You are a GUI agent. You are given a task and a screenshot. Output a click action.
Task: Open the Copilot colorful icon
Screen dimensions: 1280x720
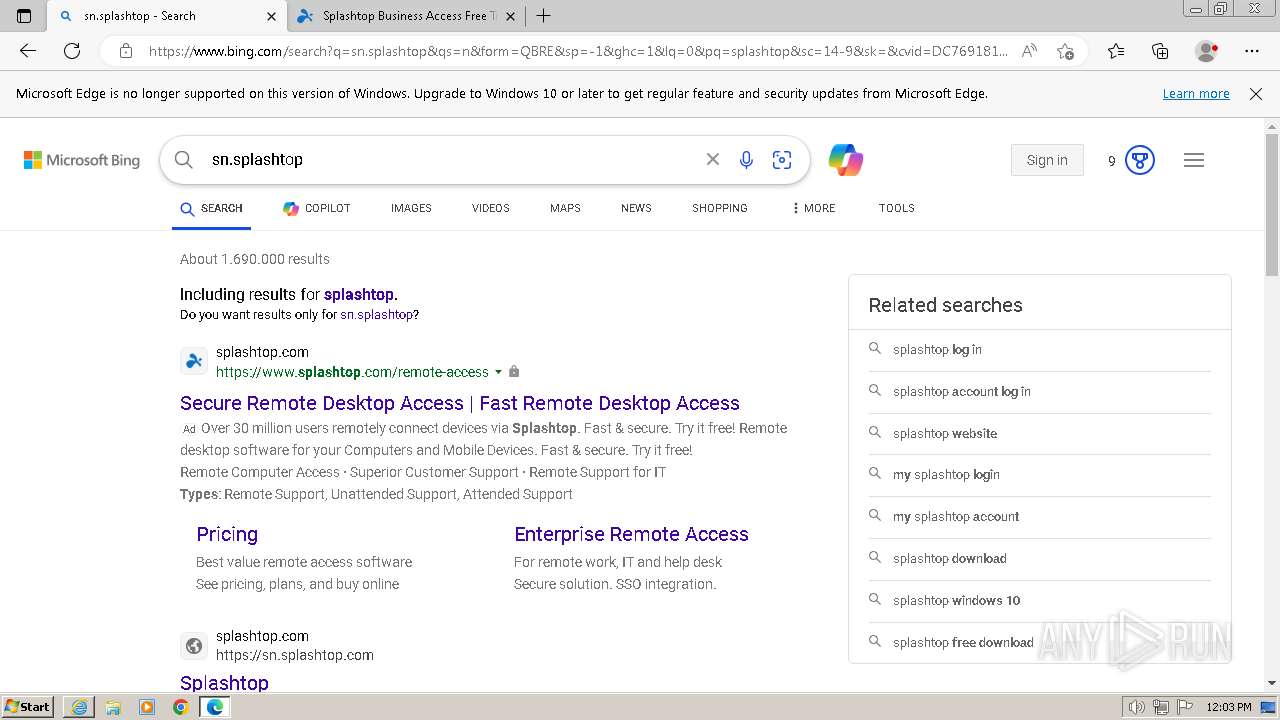845,160
